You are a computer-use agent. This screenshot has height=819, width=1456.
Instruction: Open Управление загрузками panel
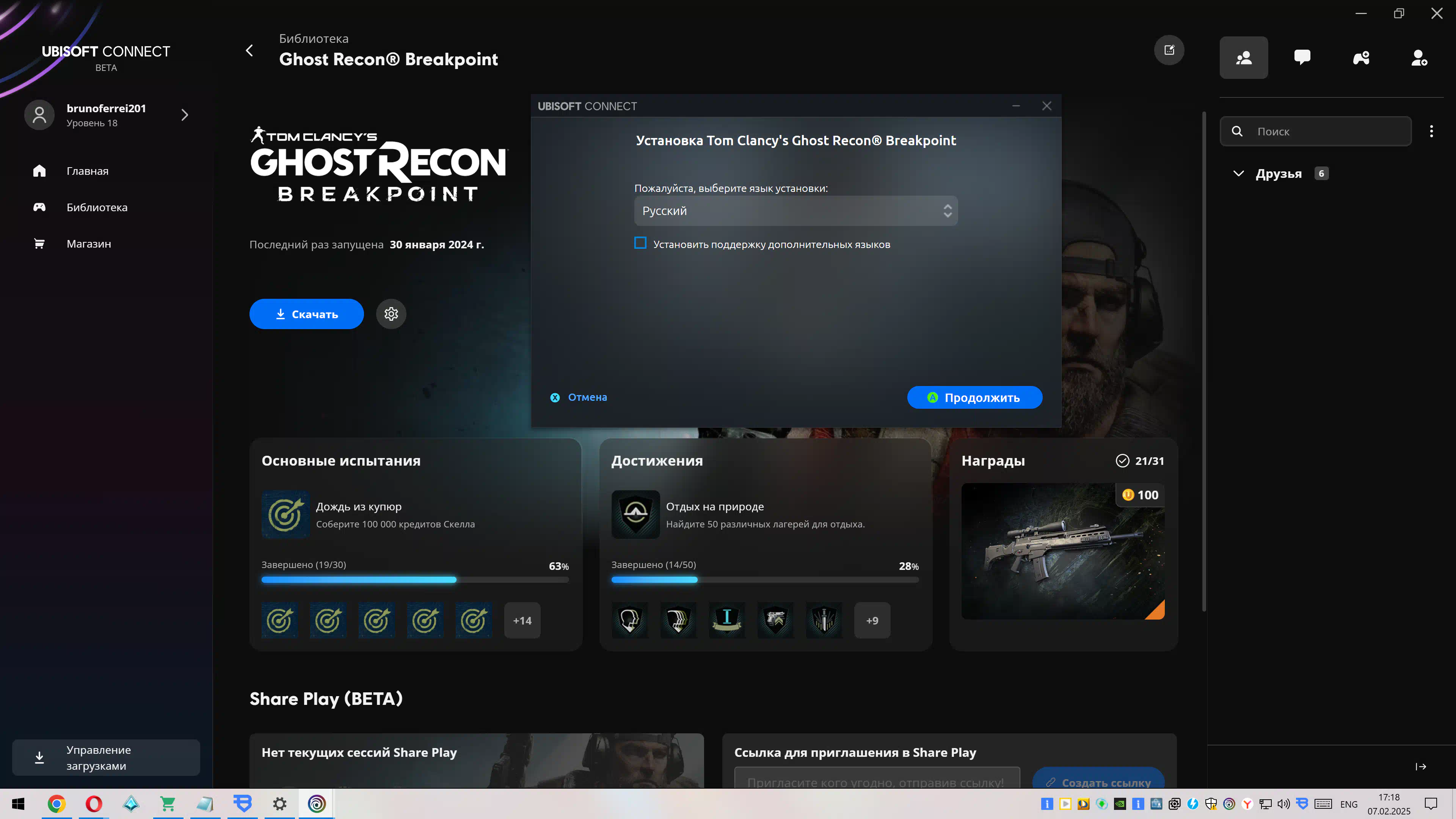click(106, 758)
